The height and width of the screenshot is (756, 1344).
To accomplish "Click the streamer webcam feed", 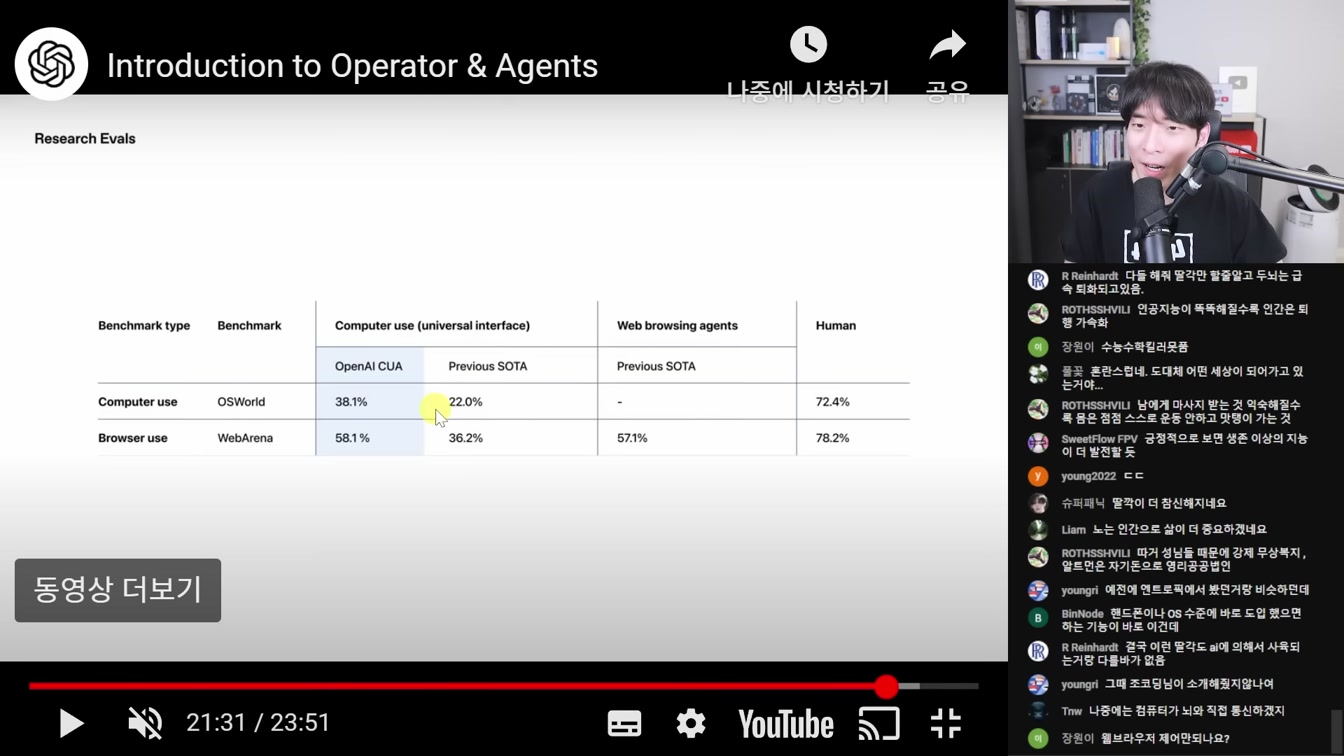I will point(1176,131).
